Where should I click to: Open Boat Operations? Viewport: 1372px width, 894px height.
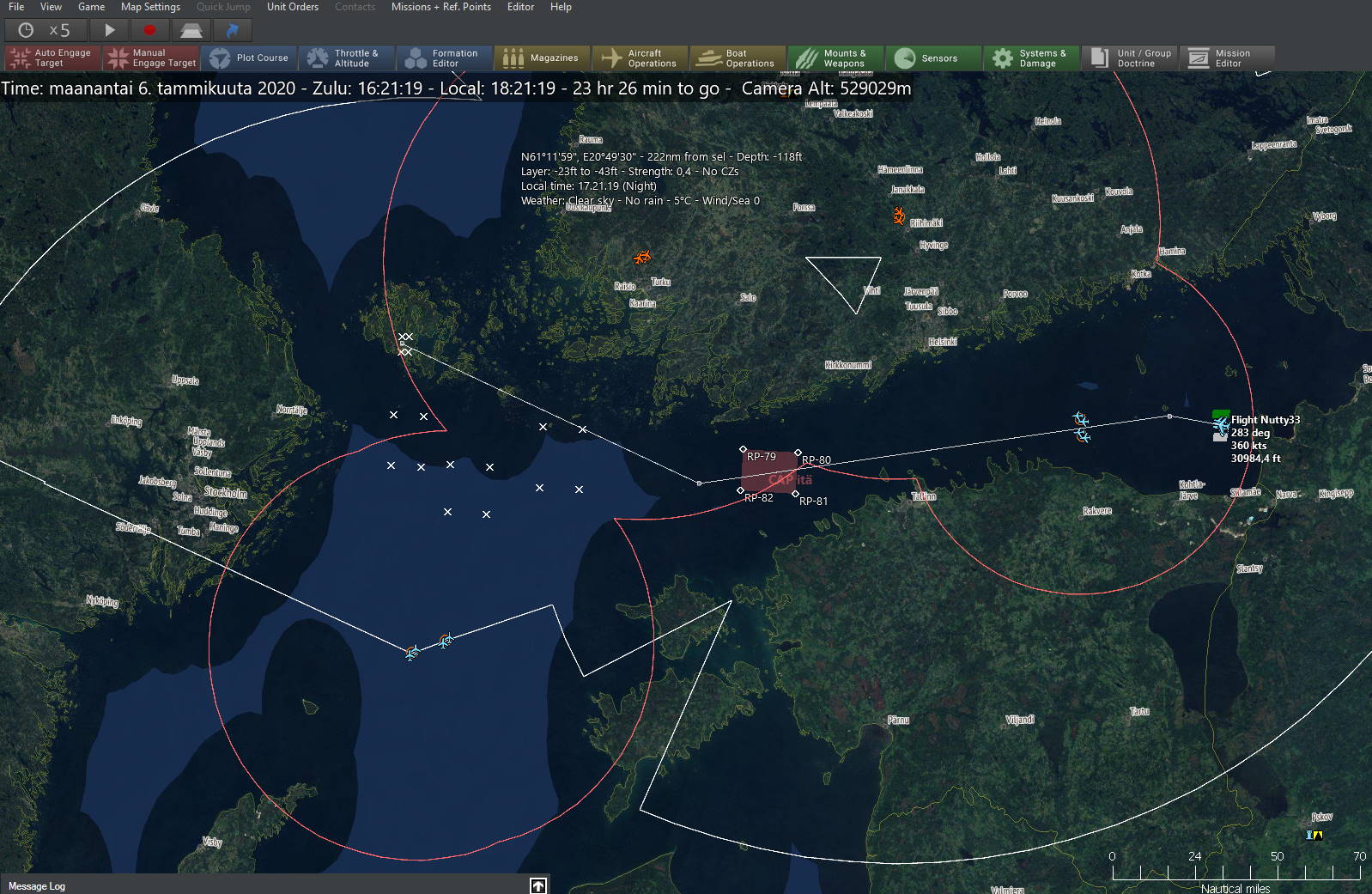738,58
